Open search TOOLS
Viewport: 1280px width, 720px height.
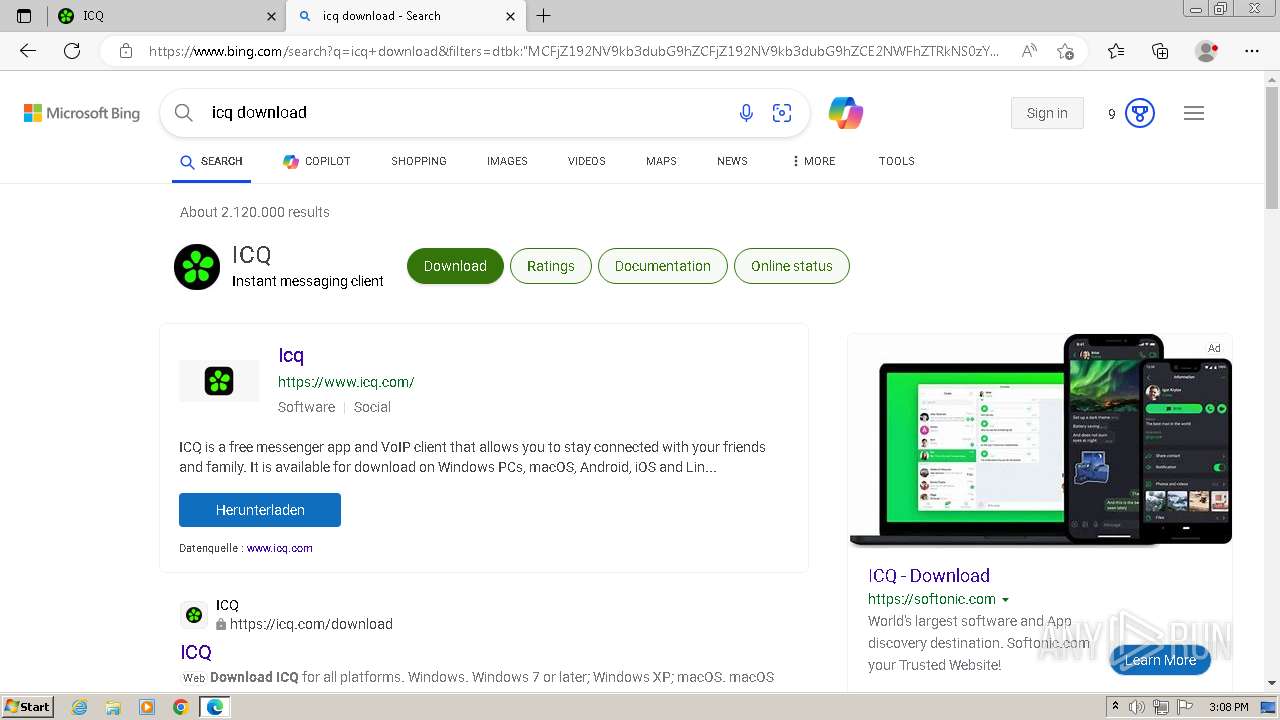click(x=897, y=161)
